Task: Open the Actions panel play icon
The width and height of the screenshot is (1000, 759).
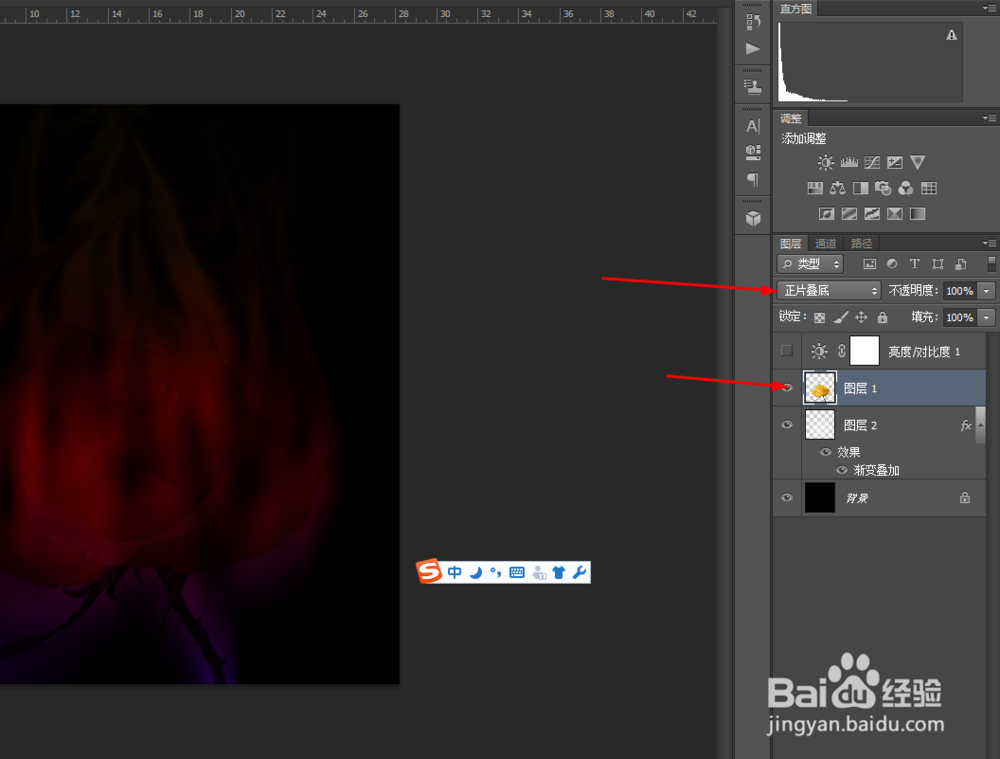Action: point(753,49)
